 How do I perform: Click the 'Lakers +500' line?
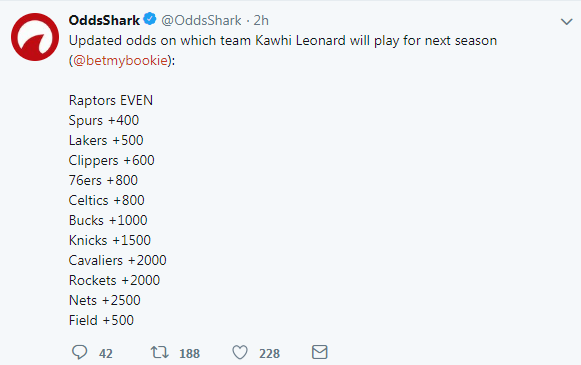[x=106, y=140]
